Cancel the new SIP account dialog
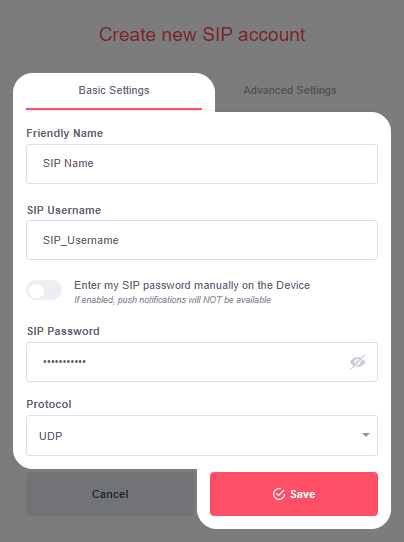Screen dimensions: 404x542 click(x=110, y=494)
